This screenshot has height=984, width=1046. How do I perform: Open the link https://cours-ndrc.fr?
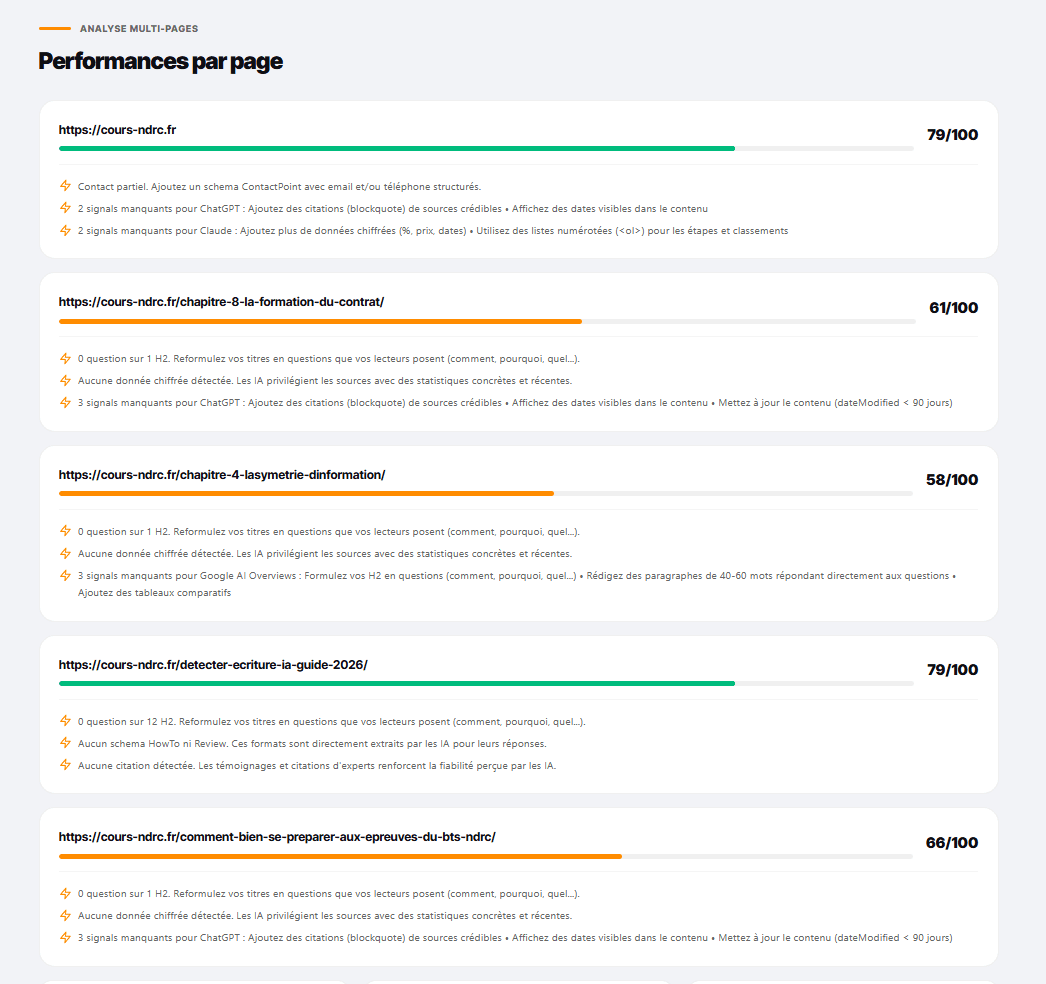pos(117,129)
